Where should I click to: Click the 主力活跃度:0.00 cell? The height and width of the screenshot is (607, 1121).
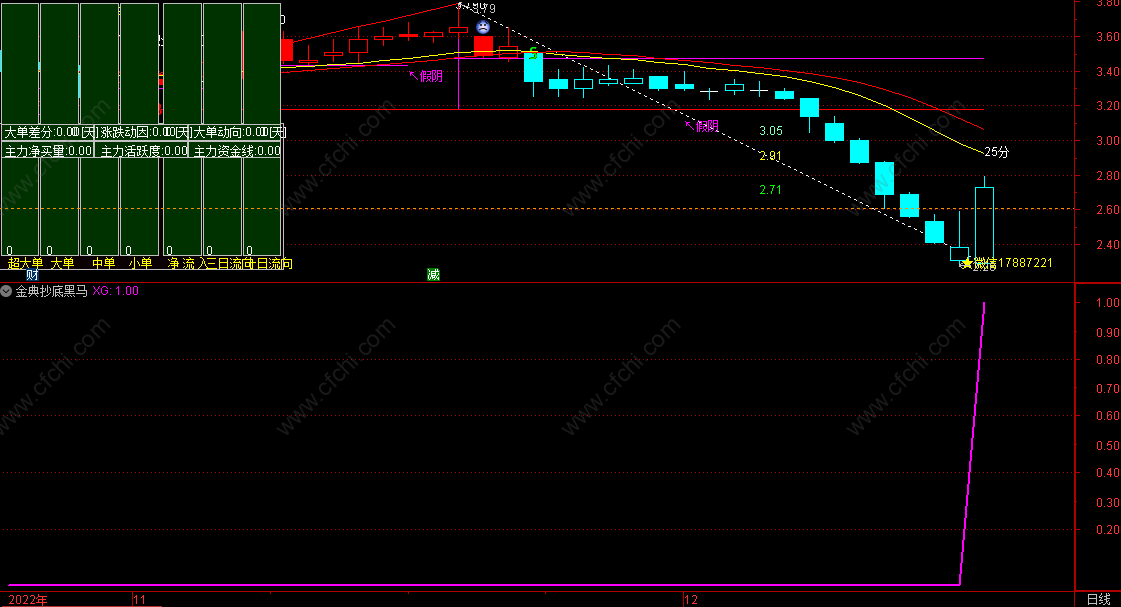[x=143, y=151]
